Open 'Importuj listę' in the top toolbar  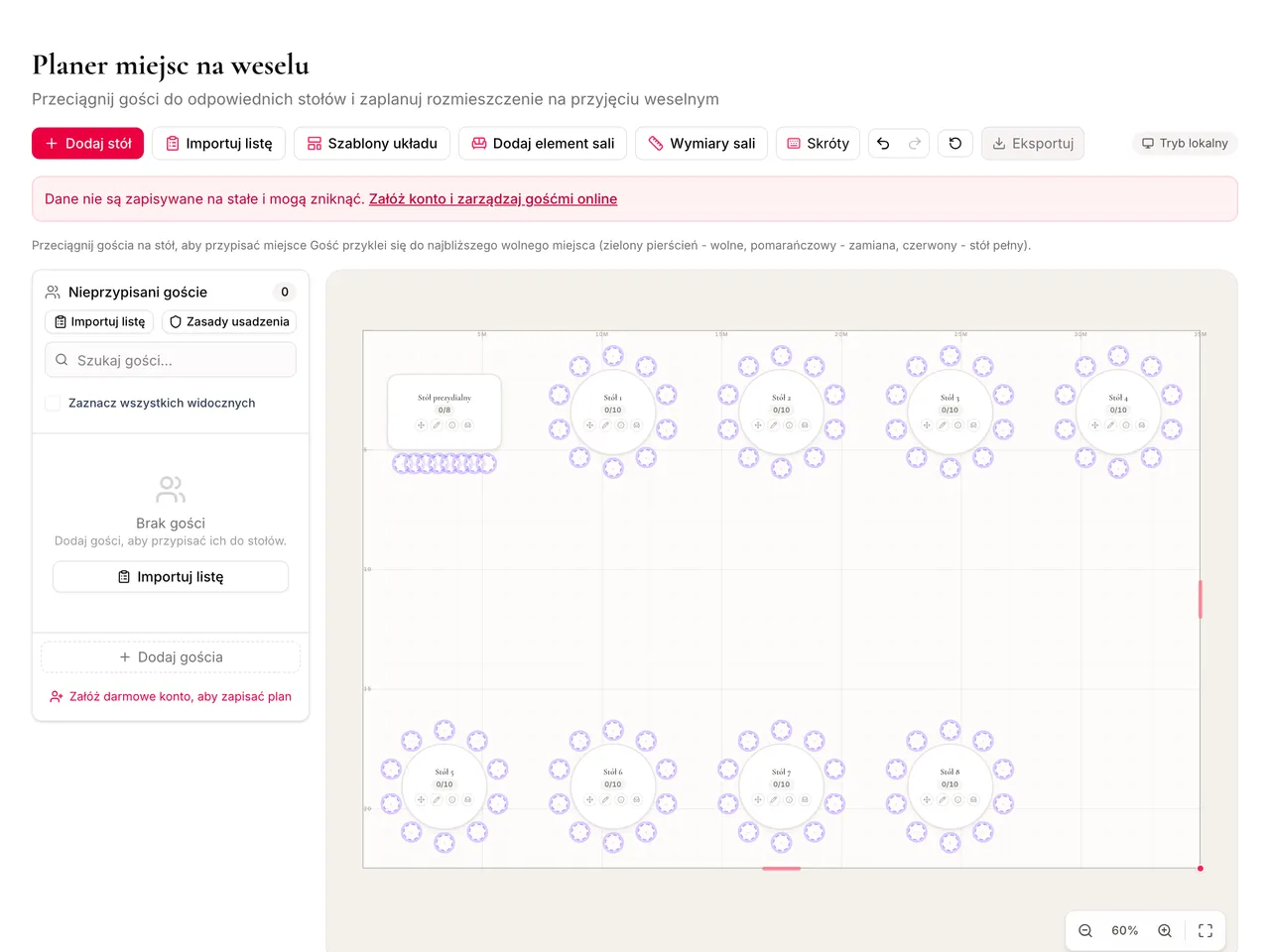pos(219,144)
